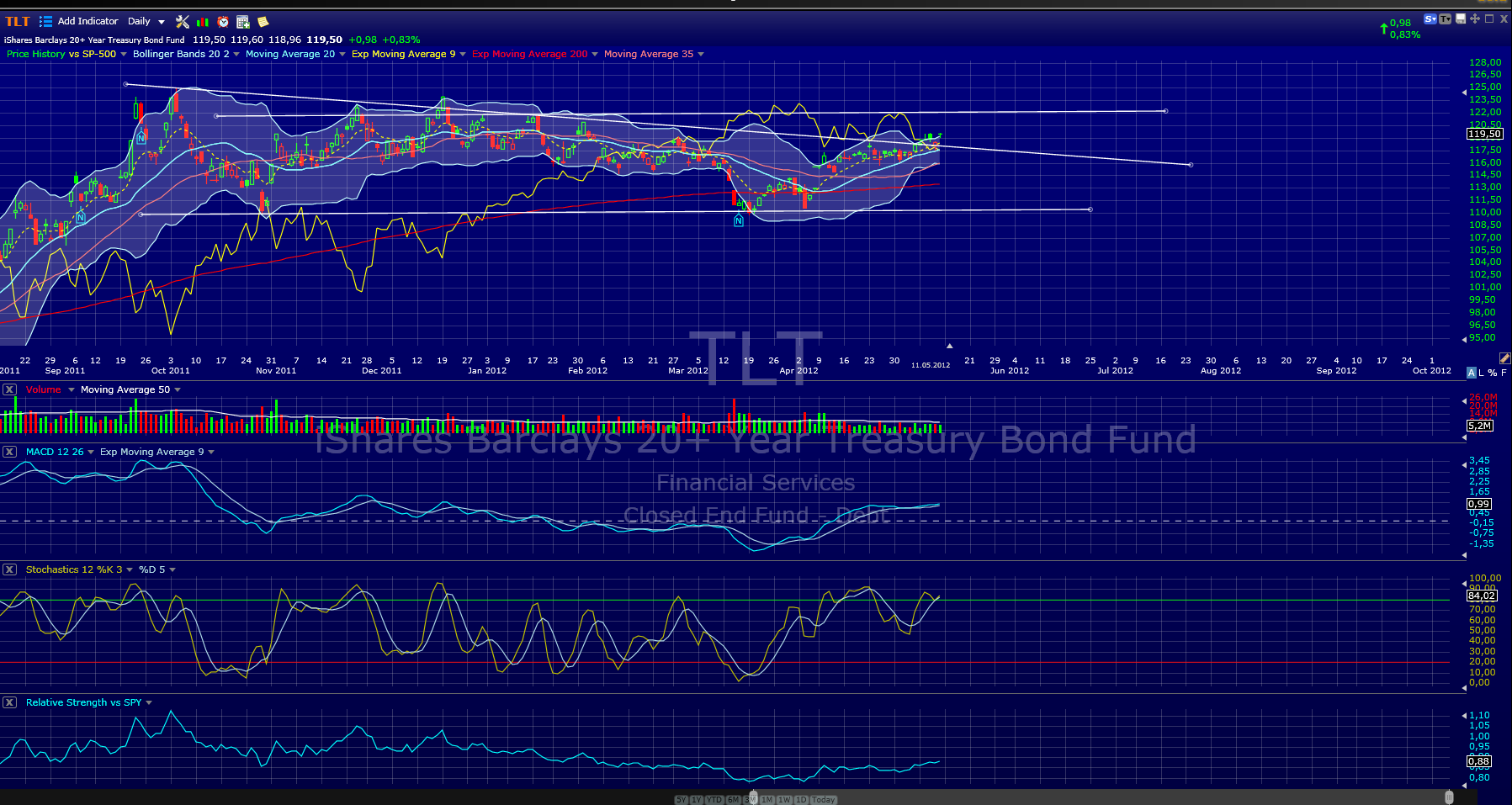1512x805 pixels.
Task: Maximize the chart panel
Action: (1489, 19)
